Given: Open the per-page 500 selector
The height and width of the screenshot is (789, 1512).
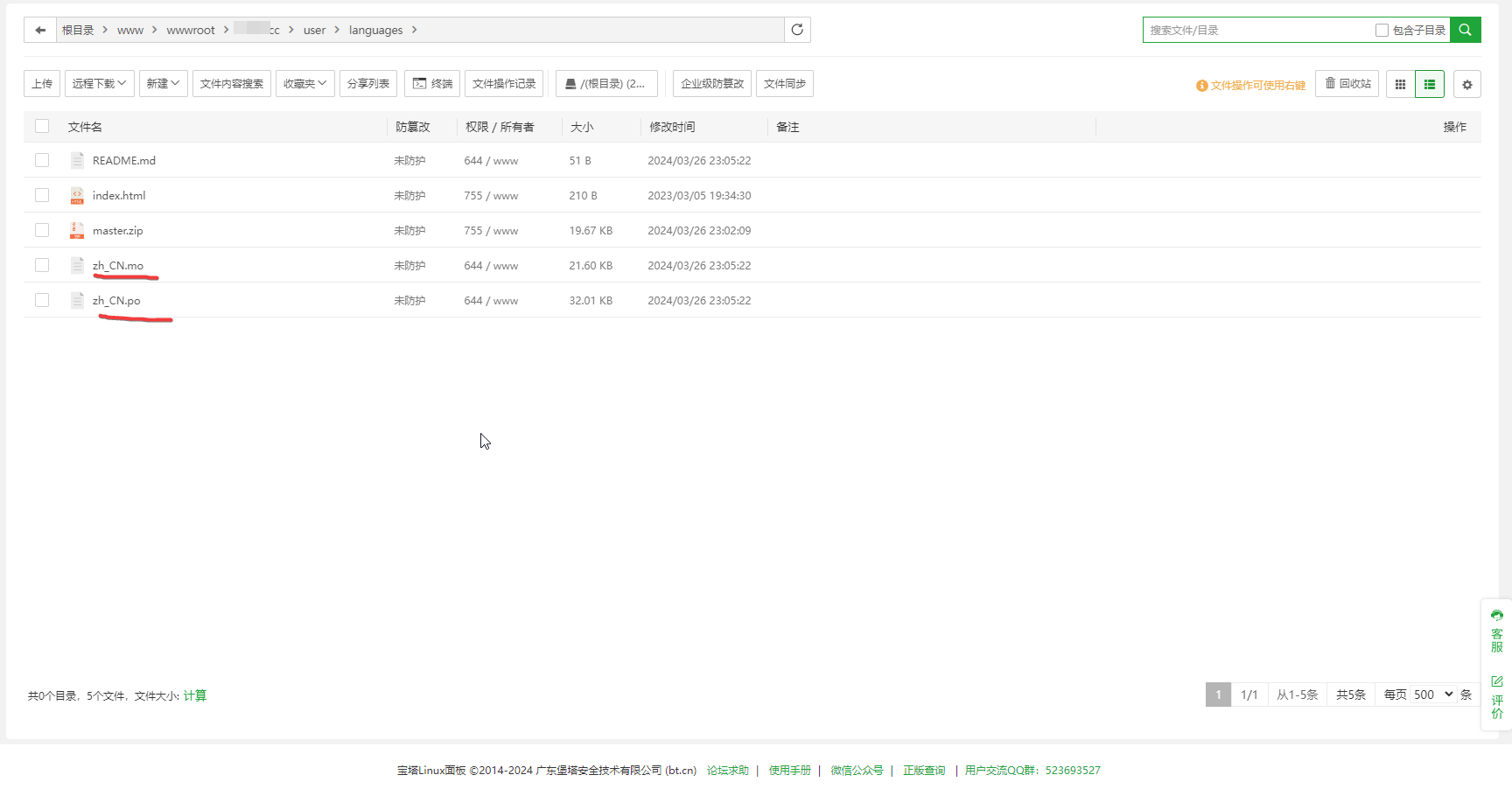Looking at the screenshot, I should tap(1432, 695).
